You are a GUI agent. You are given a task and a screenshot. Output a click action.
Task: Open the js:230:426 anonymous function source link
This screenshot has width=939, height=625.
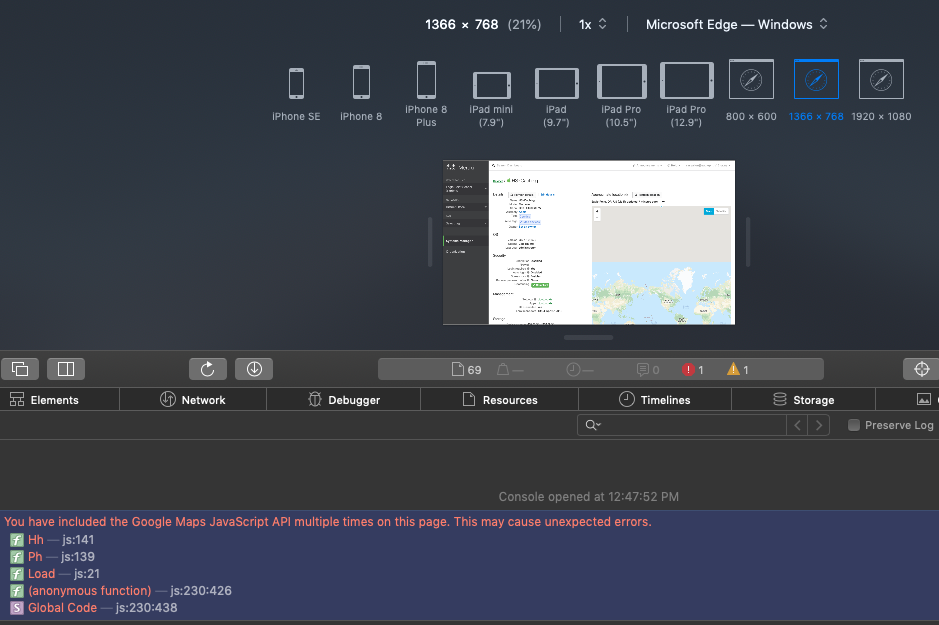tap(200, 591)
